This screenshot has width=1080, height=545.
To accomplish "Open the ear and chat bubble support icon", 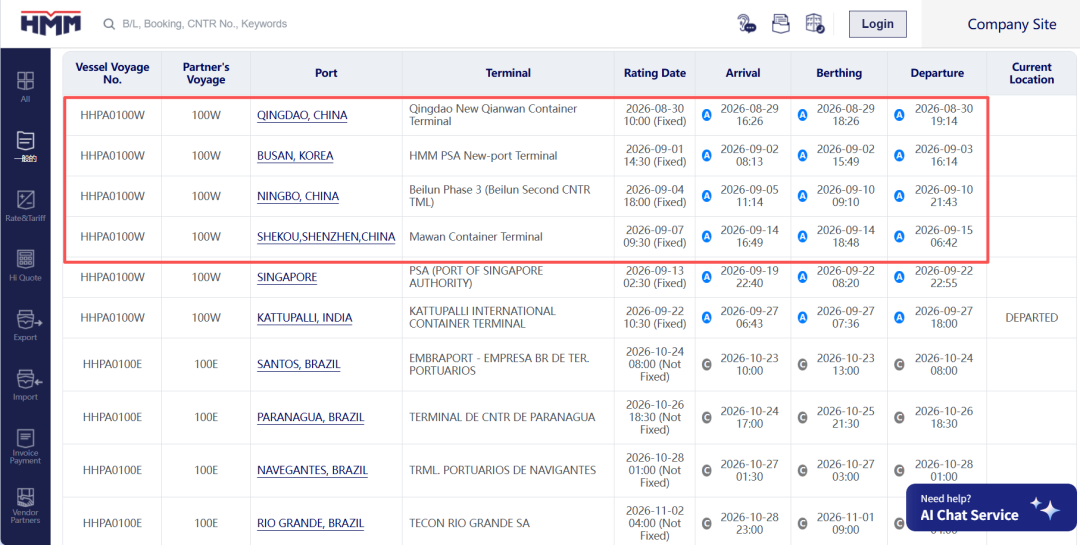I will (747, 23).
